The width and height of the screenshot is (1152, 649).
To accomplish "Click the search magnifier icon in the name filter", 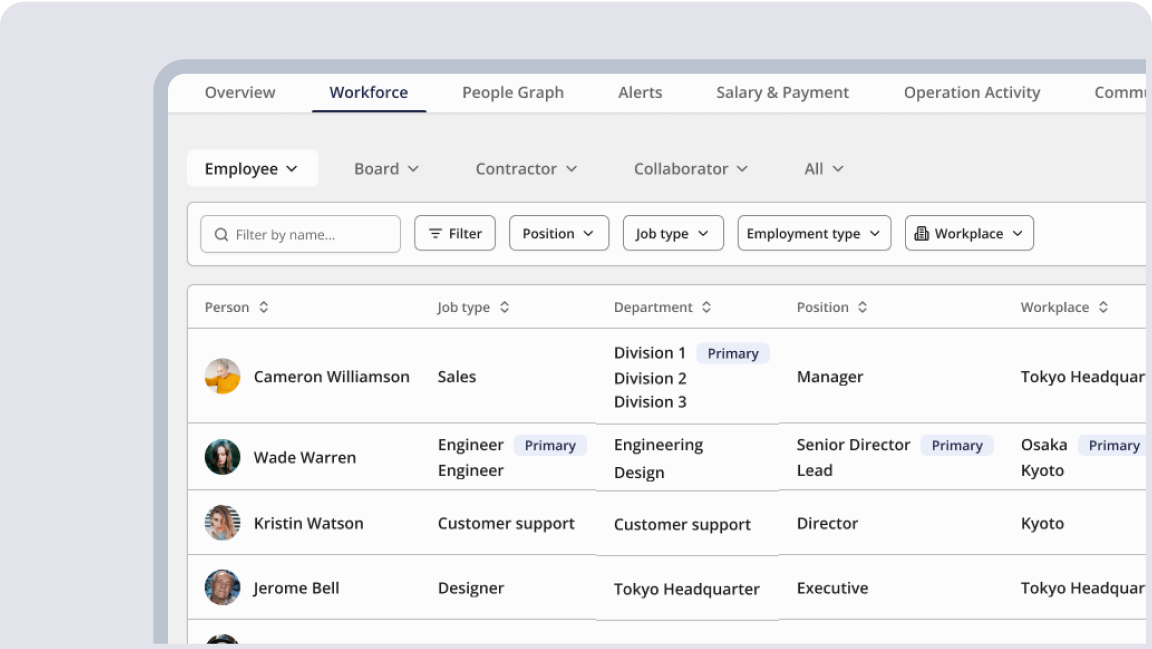I will pyautogui.click(x=221, y=233).
